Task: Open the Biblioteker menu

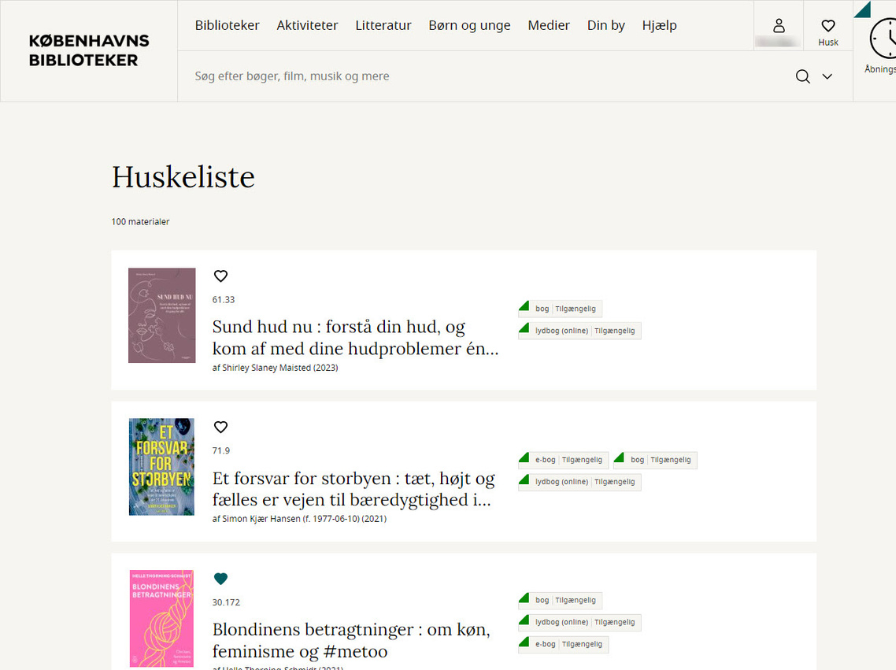Action: click(x=227, y=25)
